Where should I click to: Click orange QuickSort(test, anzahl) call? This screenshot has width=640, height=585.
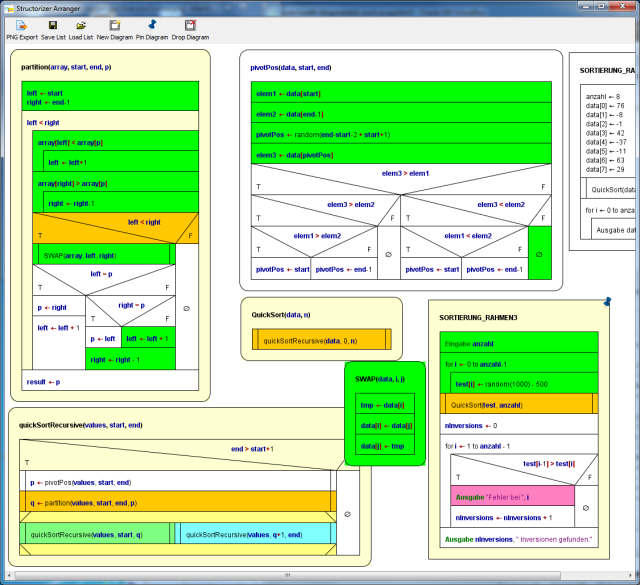519,403
